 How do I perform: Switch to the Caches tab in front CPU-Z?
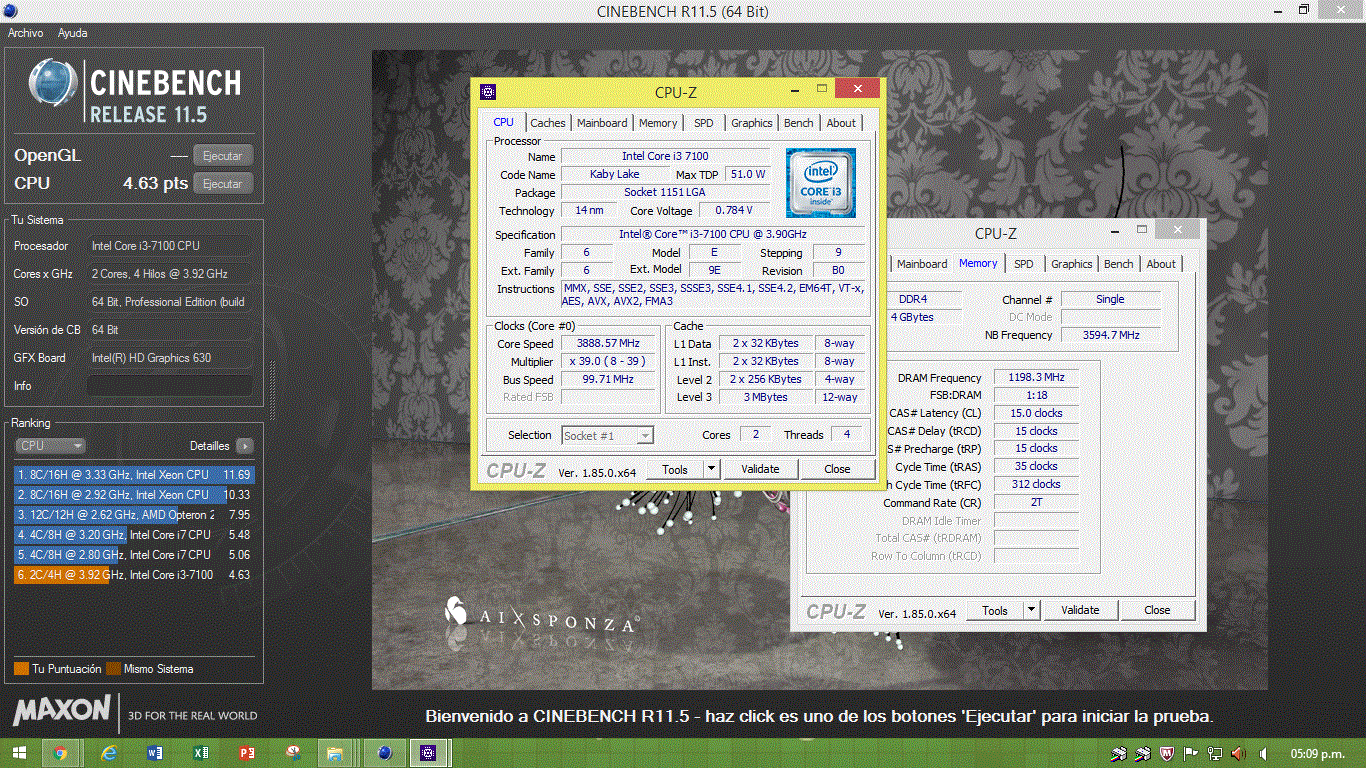[x=548, y=123]
